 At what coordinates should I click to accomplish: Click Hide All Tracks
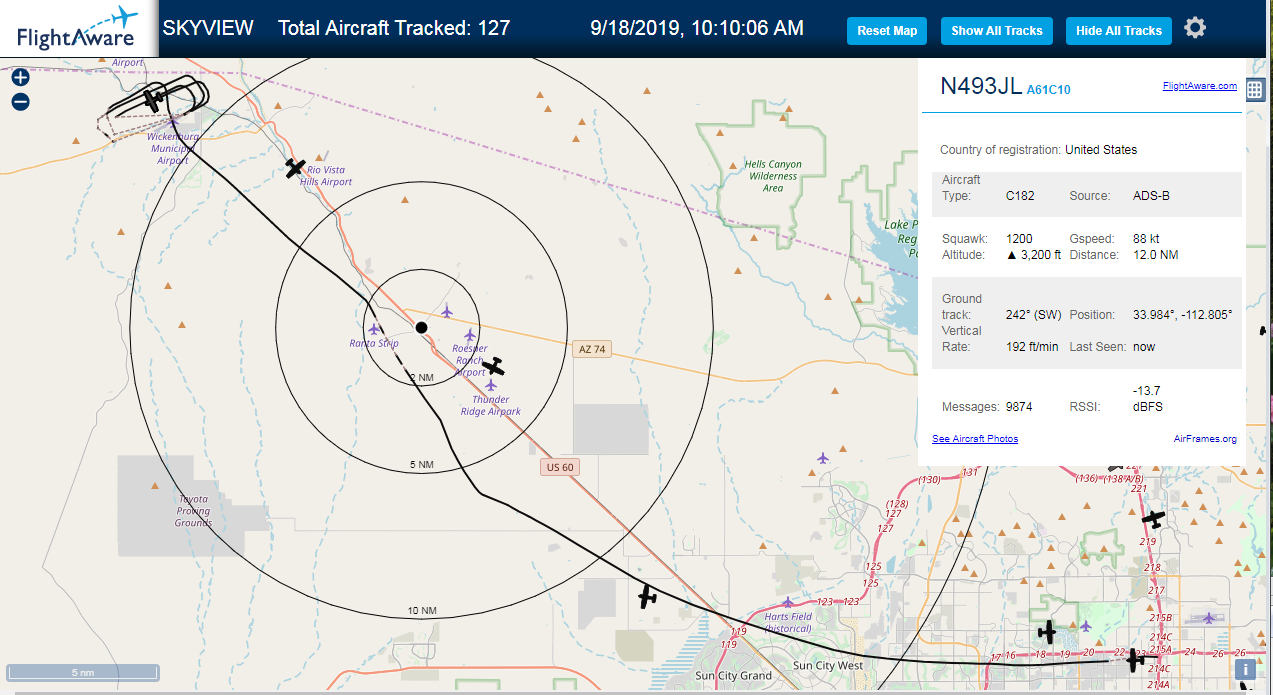pyautogui.click(x=1118, y=31)
